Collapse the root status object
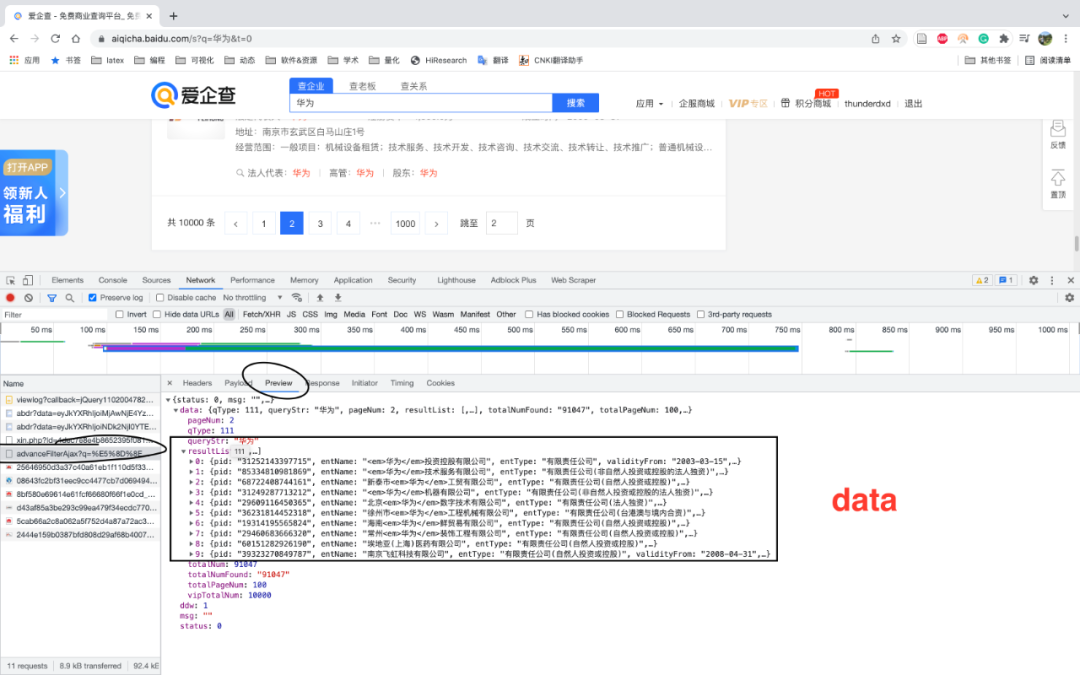 168,399
